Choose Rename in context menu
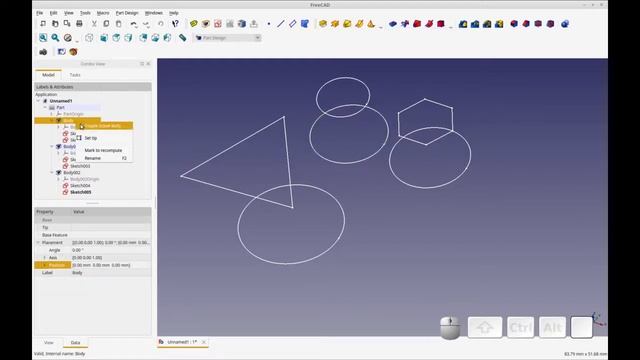Screen dimensions: 640x360 [93, 158]
